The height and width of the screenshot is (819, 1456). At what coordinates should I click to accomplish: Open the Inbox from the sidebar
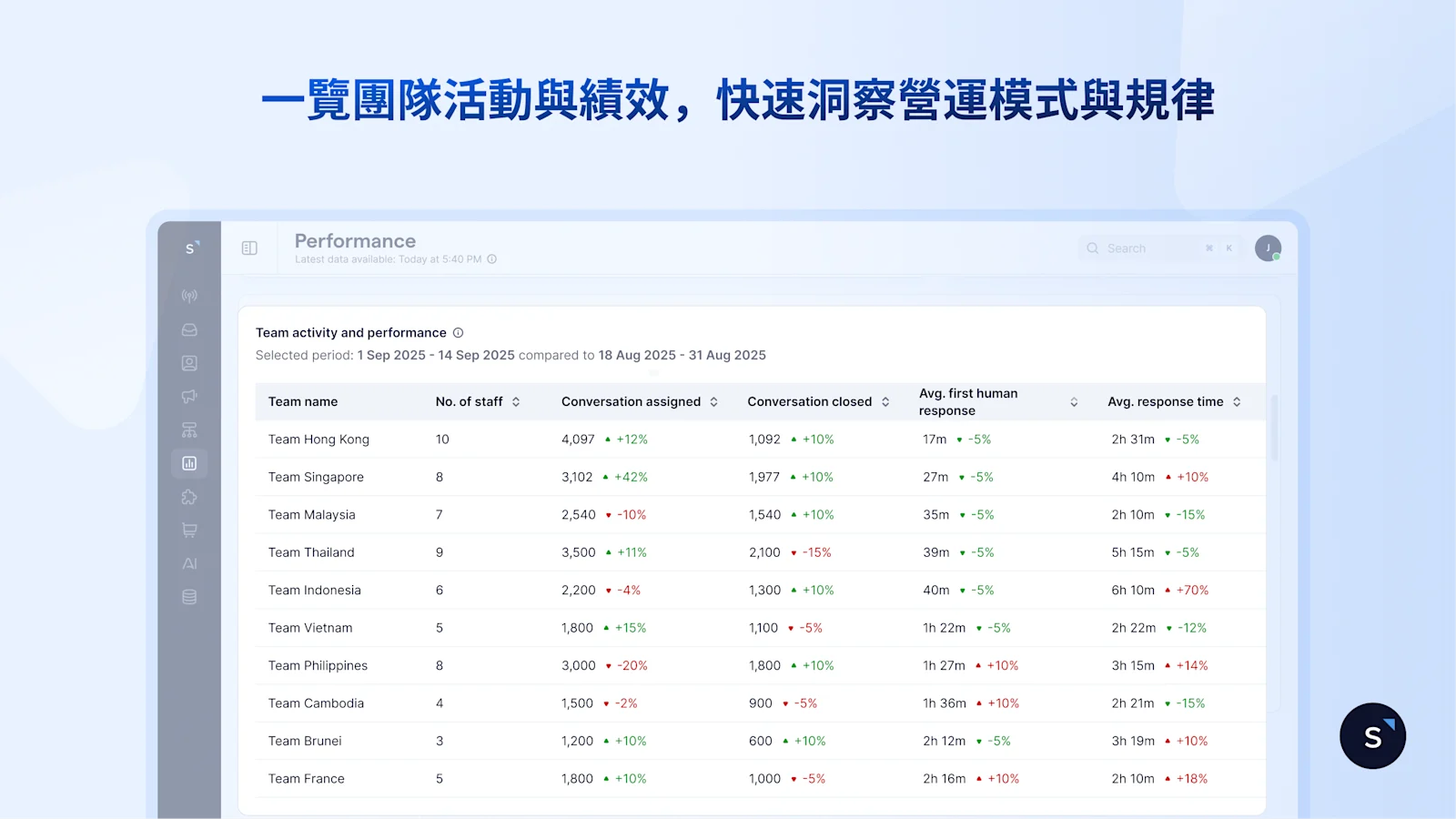click(x=189, y=329)
